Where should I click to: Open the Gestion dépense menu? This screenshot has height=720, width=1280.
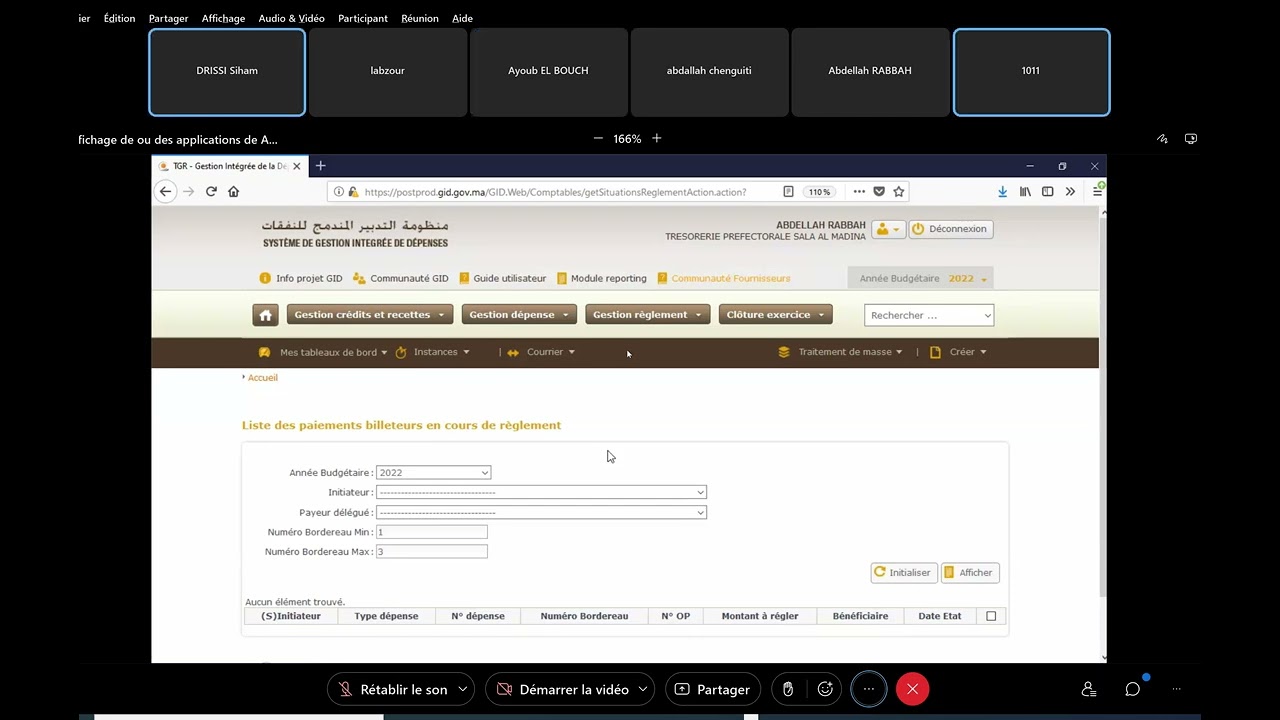pos(519,315)
